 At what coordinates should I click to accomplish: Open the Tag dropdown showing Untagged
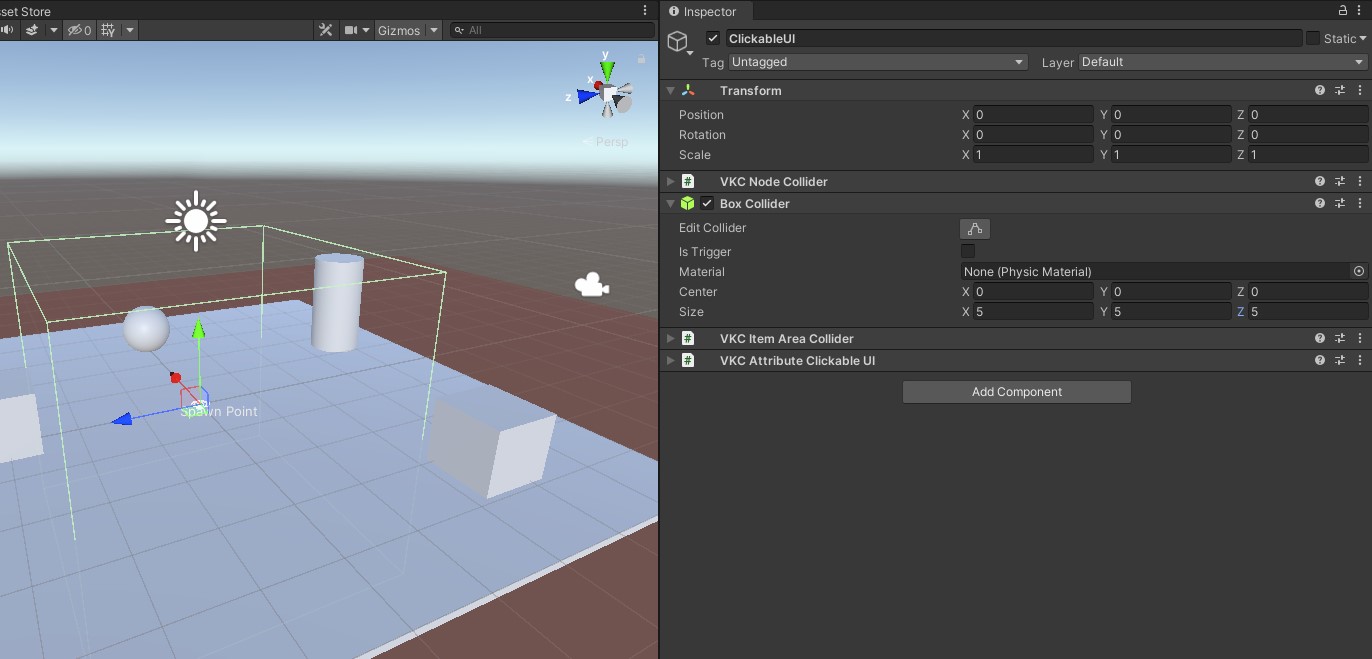[x=877, y=62]
